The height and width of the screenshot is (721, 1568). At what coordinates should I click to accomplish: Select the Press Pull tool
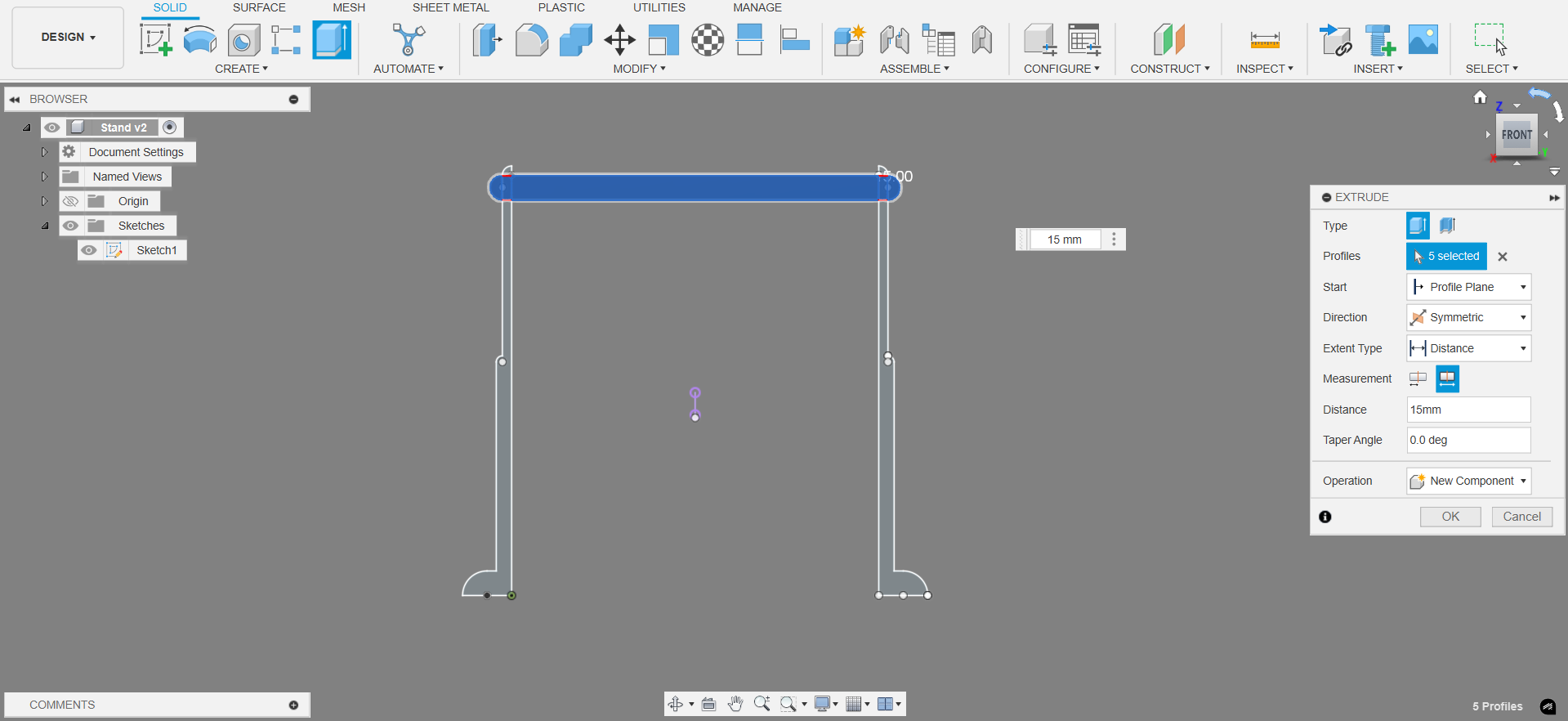(487, 39)
